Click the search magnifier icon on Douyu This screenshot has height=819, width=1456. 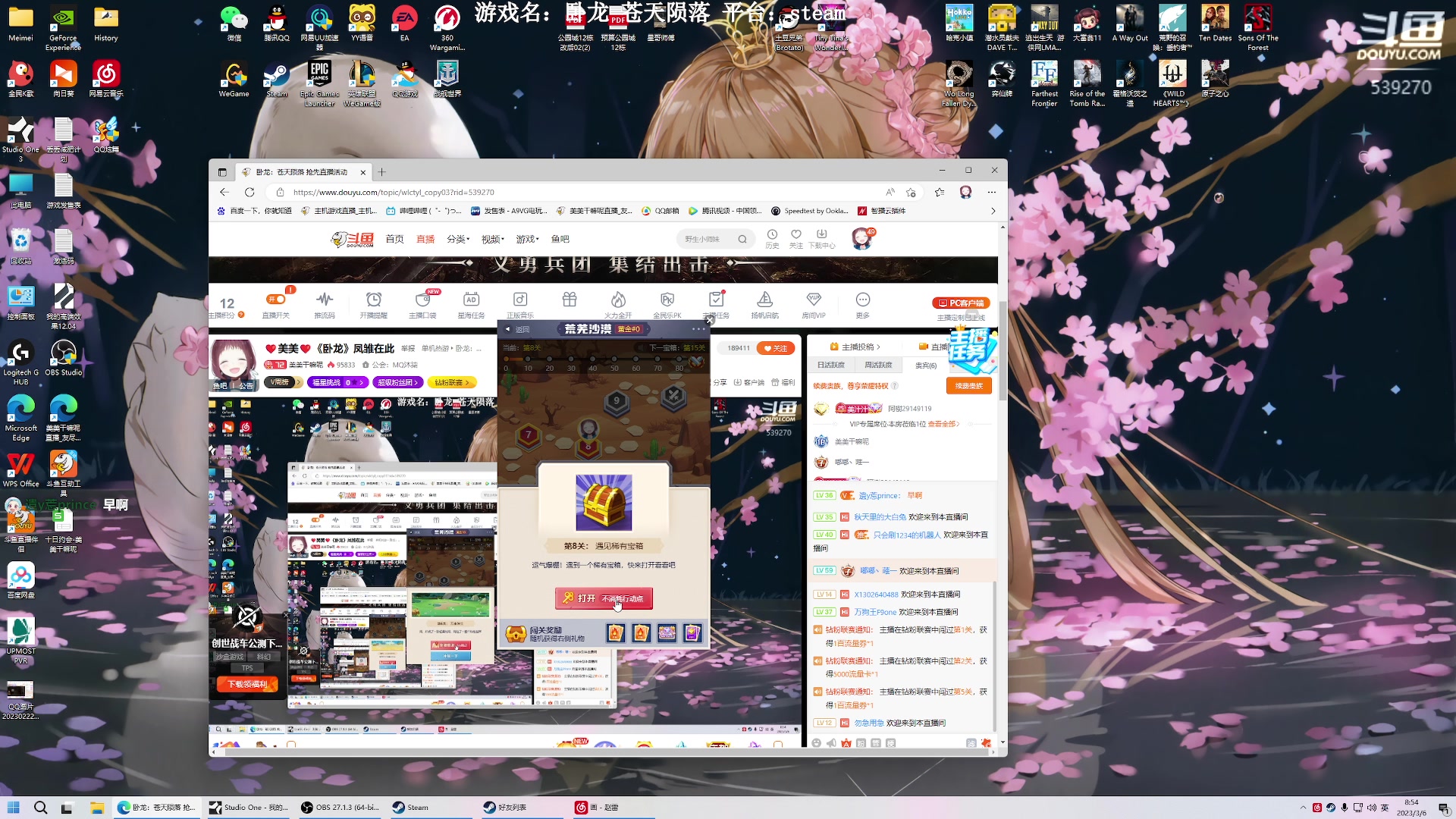(742, 239)
